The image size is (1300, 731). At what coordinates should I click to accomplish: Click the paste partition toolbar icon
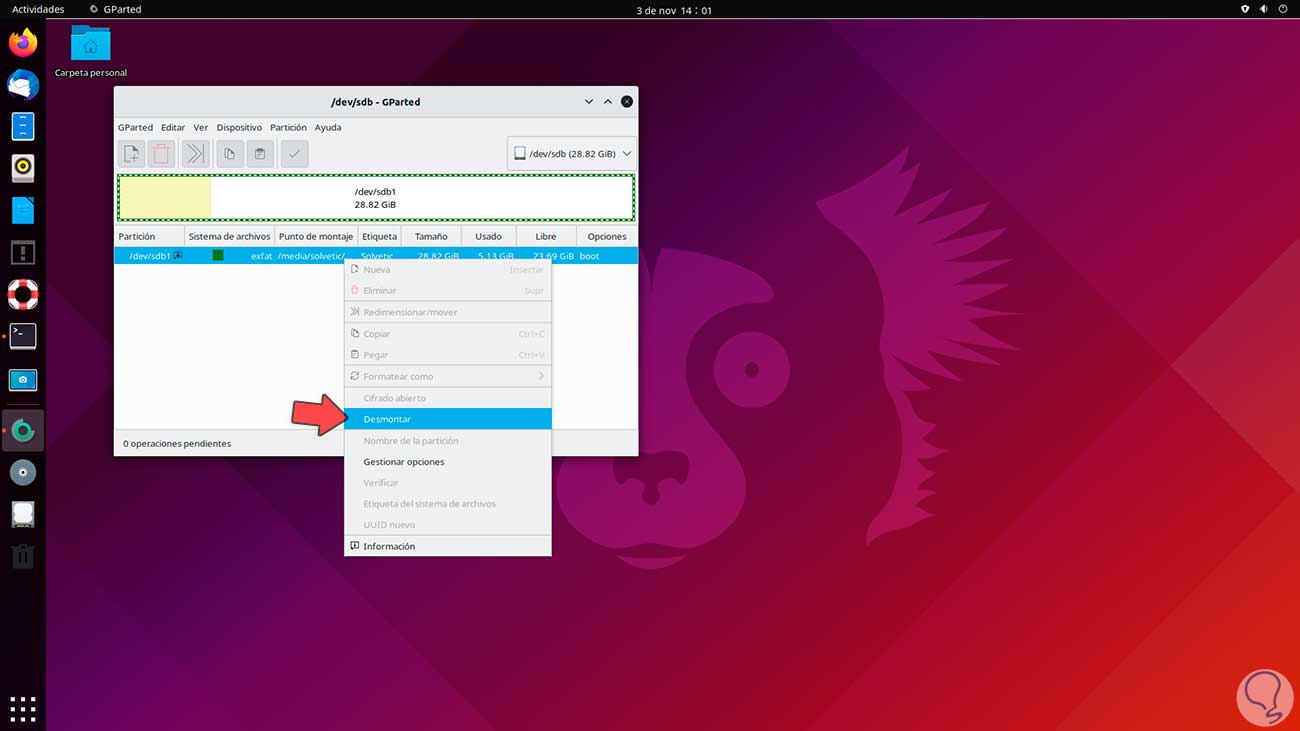pos(260,154)
